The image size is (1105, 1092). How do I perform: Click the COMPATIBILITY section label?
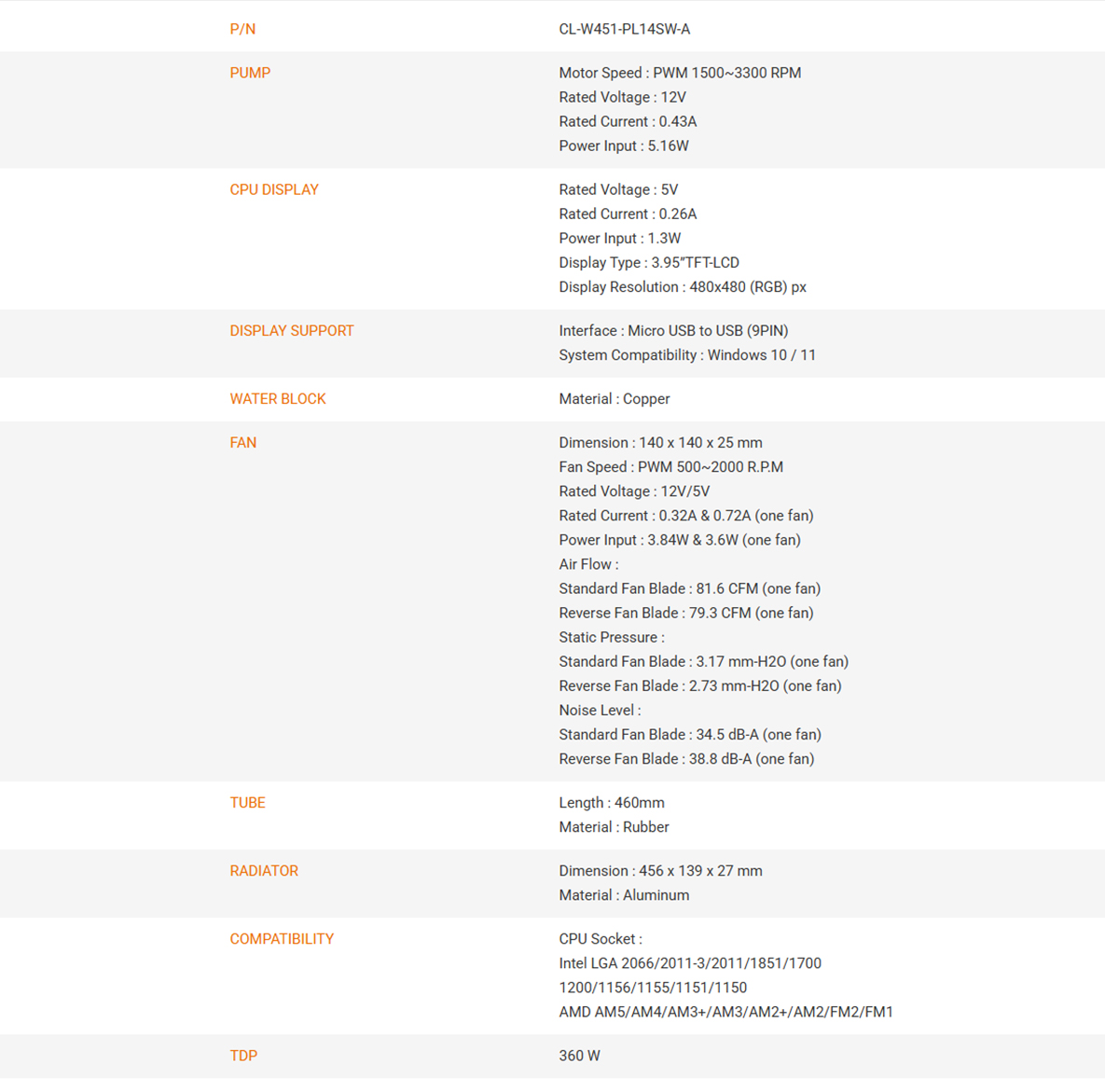282,939
